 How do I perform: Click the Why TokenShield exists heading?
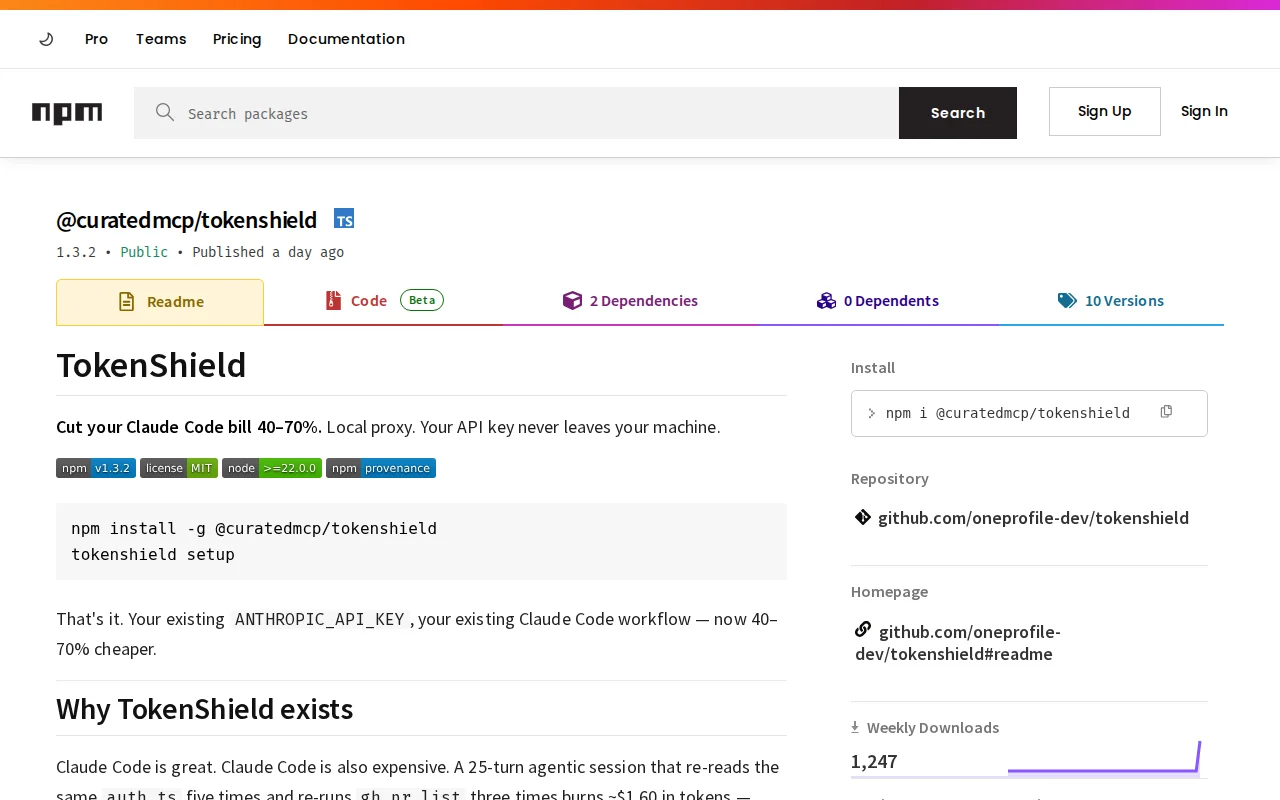tap(205, 709)
